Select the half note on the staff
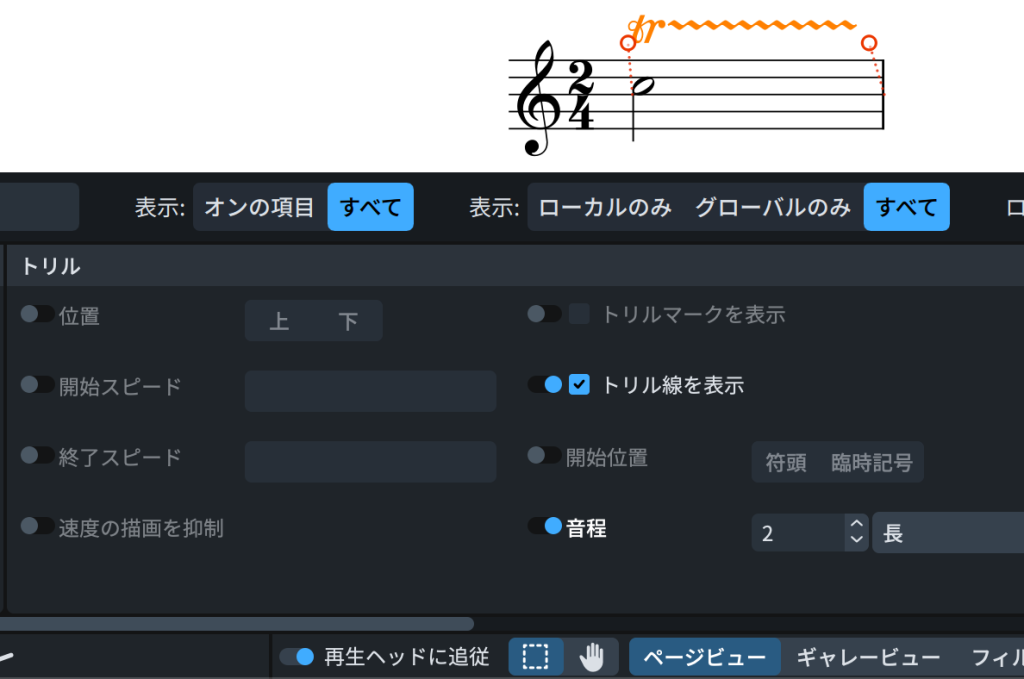The width and height of the screenshot is (1024, 679). pyautogui.click(x=645, y=87)
